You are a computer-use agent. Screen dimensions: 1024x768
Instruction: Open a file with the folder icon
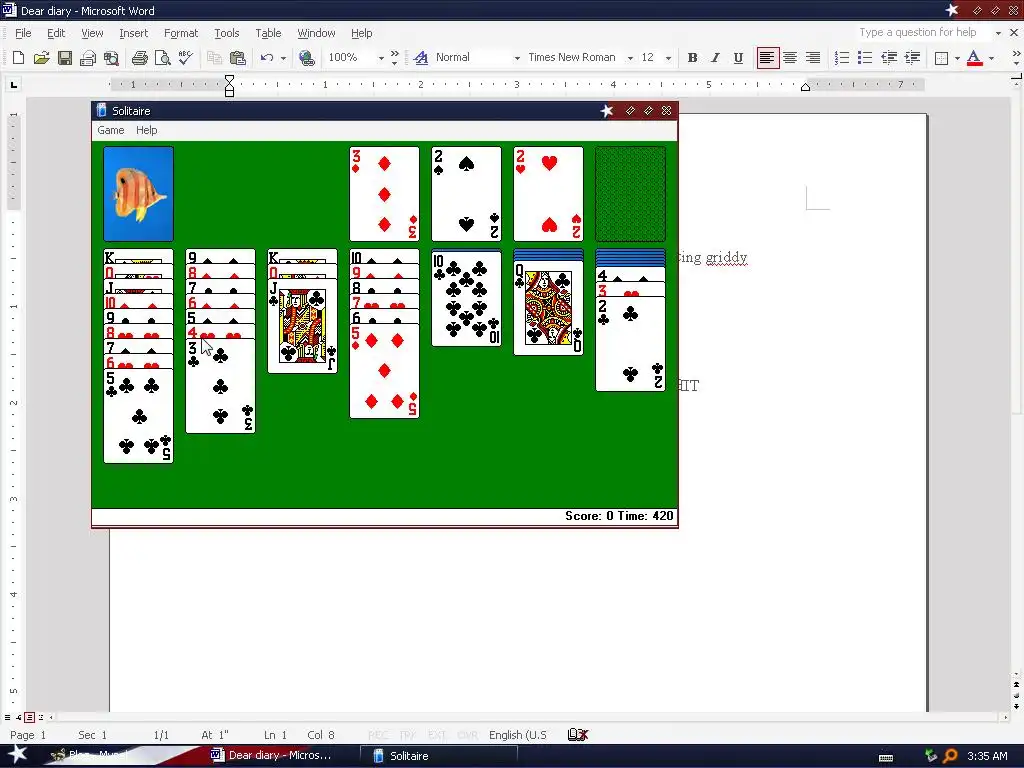point(41,57)
